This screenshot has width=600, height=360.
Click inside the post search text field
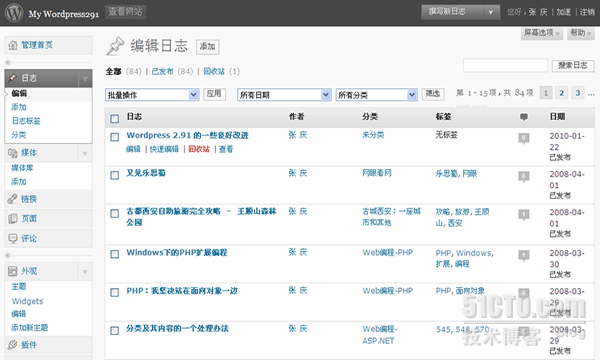pyautogui.click(x=505, y=65)
